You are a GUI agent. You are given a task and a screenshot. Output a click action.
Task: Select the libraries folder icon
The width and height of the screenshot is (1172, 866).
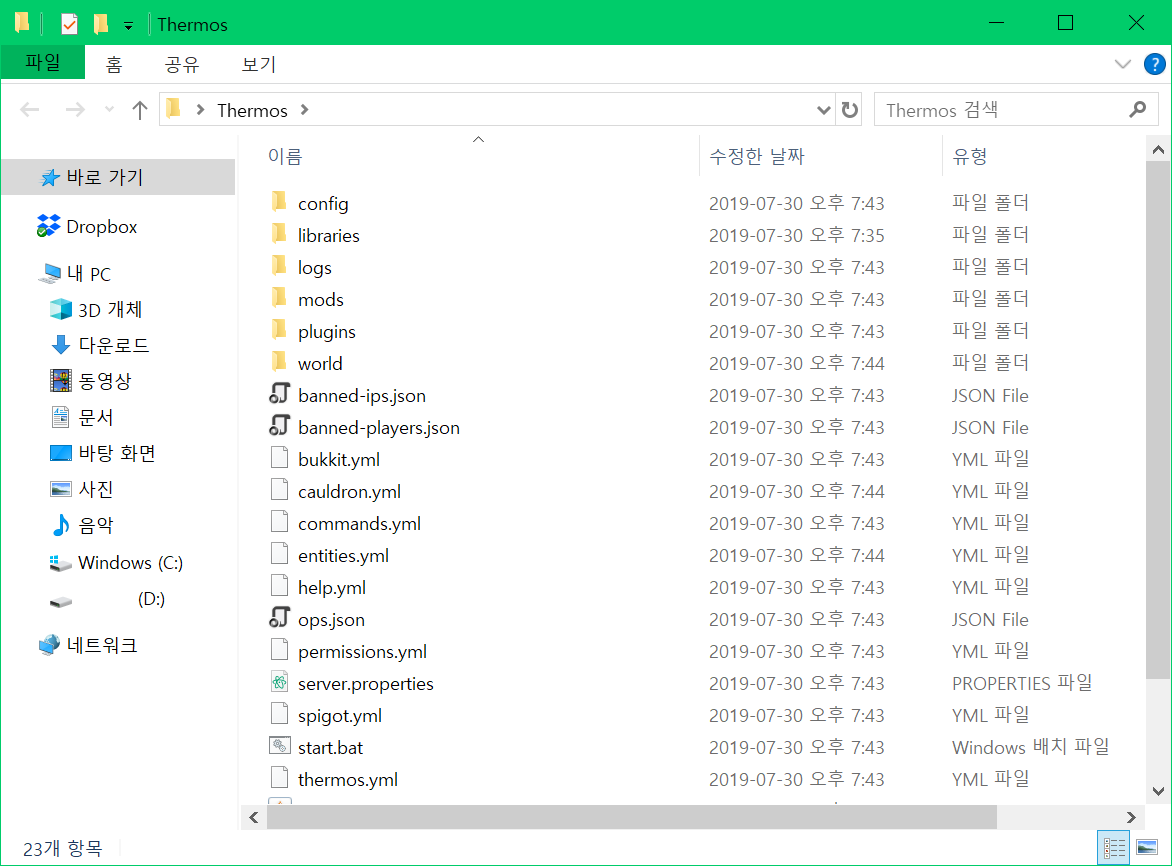pos(279,234)
